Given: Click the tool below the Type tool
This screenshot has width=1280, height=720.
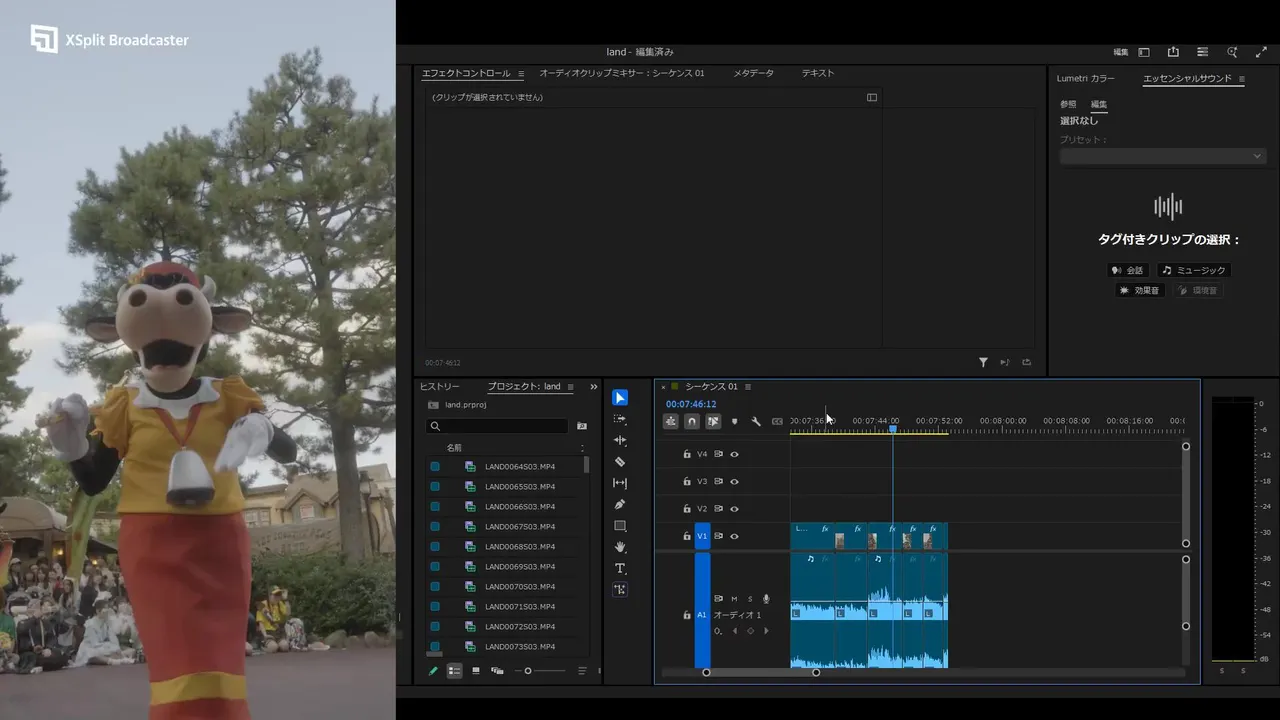Looking at the screenshot, I should pos(620,590).
